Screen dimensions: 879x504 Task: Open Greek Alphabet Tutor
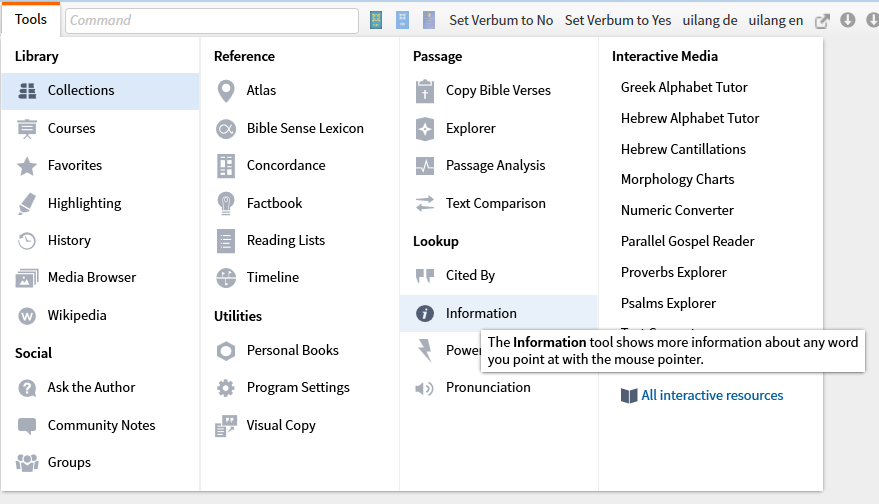684,87
